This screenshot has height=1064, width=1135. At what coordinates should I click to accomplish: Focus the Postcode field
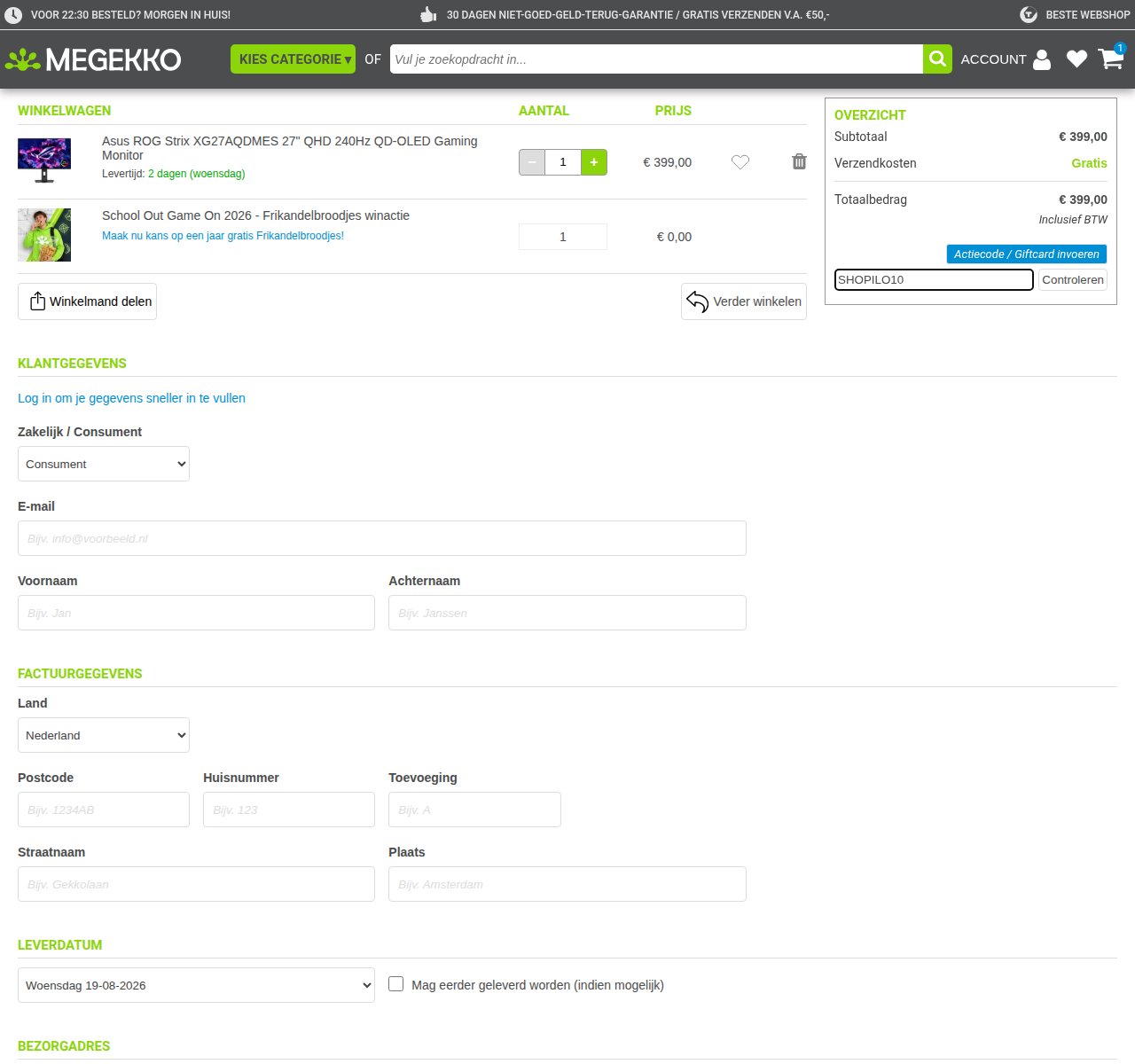pyautogui.click(x=104, y=810)
